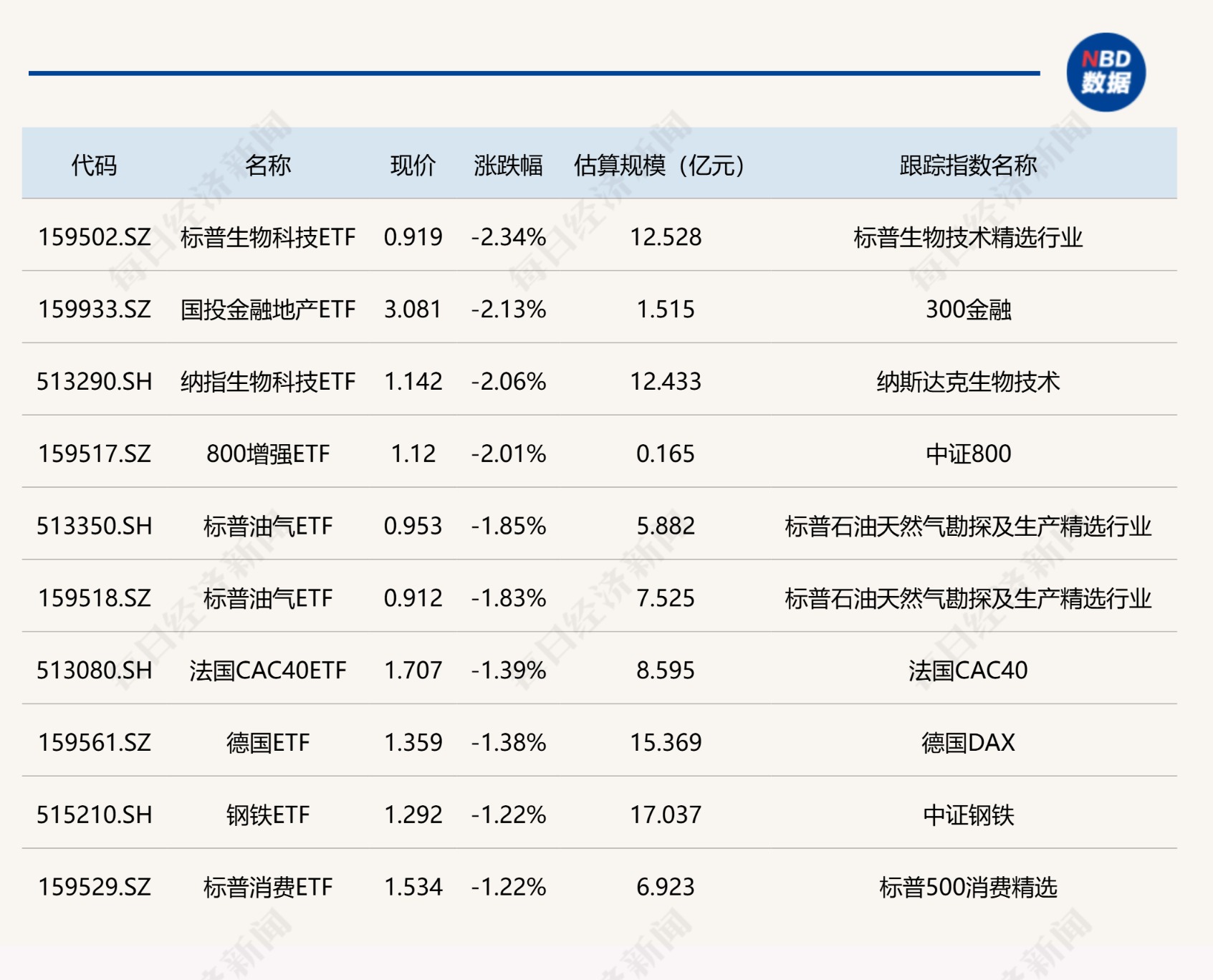This screenshot has width=1213, height=980.
Task: Click the 纳斯达克生物技术 index cell
Action: point(967,382)
